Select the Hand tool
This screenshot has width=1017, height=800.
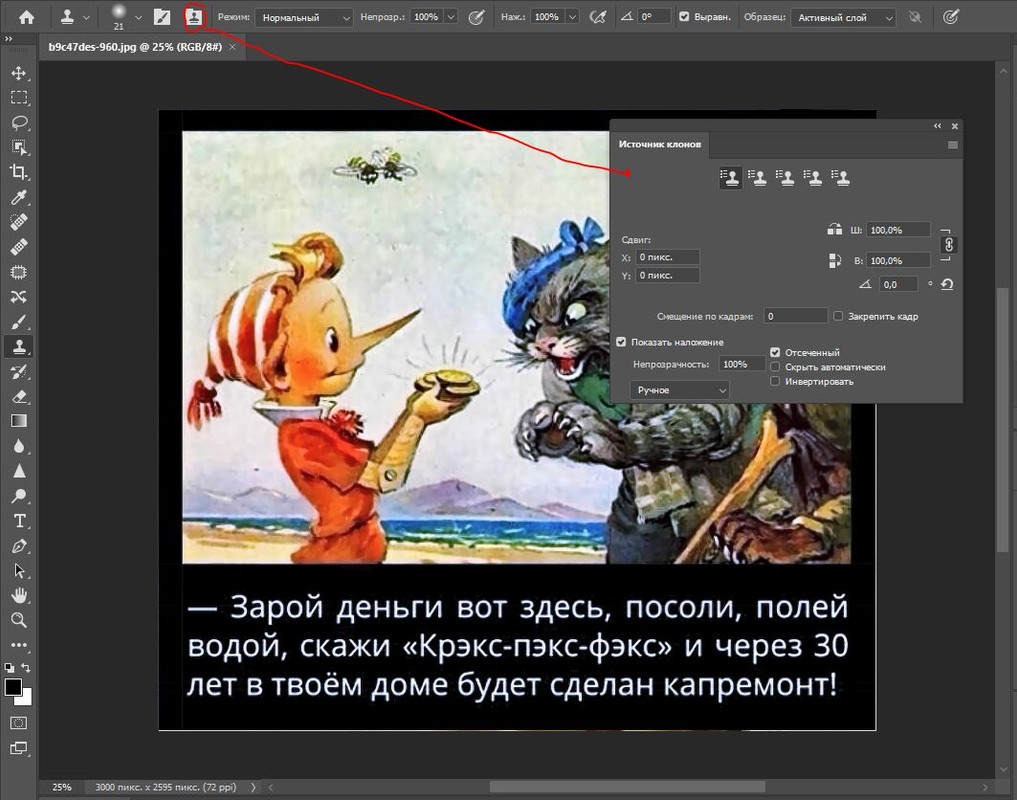click(x=19, y=596)
